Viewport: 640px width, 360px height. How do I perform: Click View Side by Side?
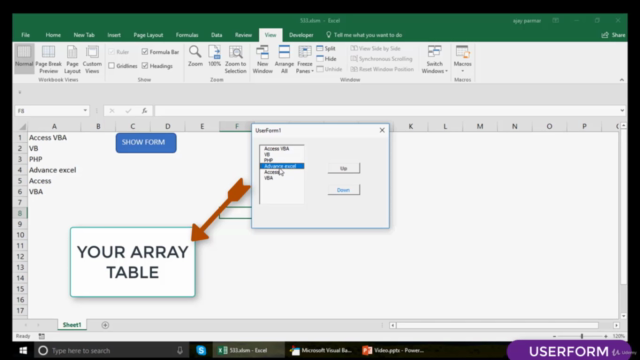coord(376,48)
